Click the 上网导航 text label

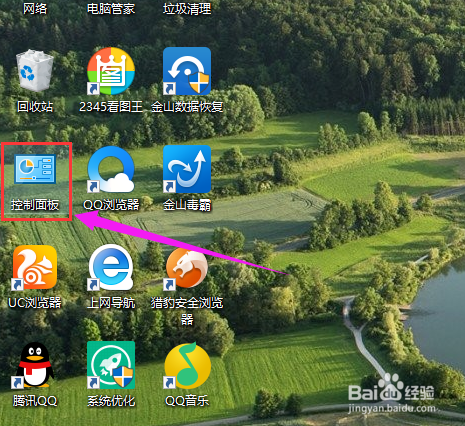tap(111, 303)
